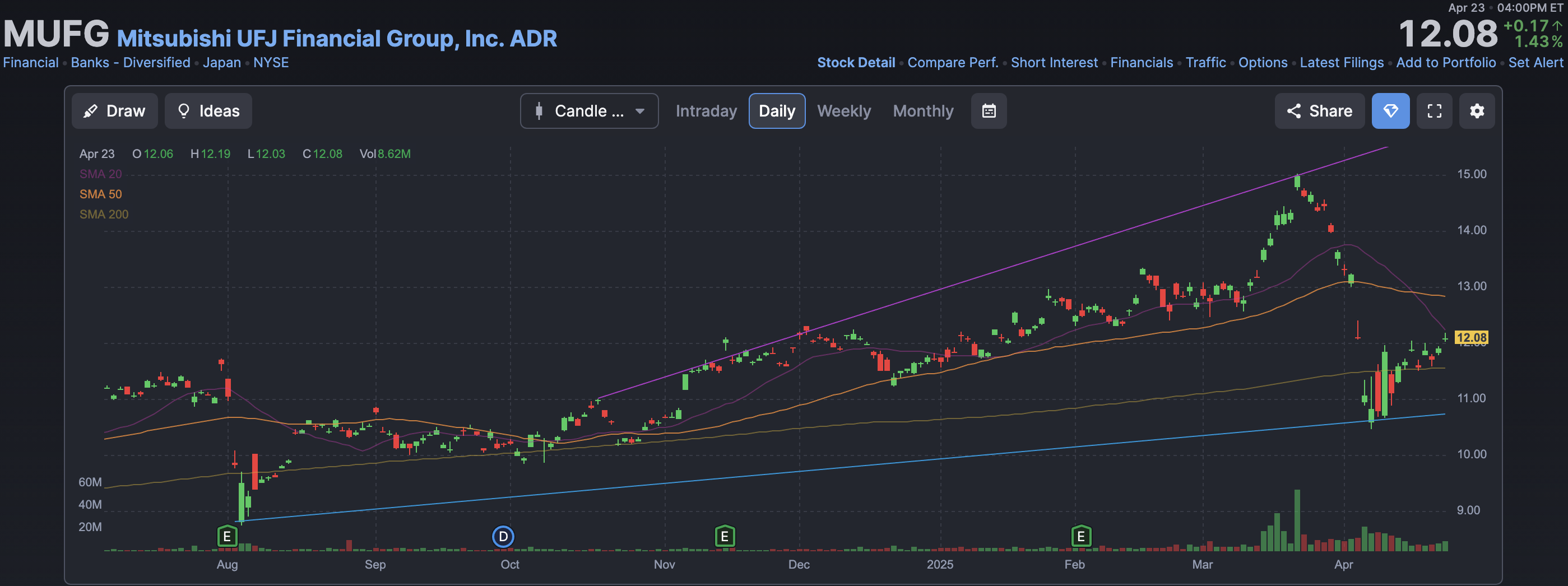Expand the Candle chart type dropdown
The image size is (1568, 586).
pyautogui.click(x=589, y=111)
